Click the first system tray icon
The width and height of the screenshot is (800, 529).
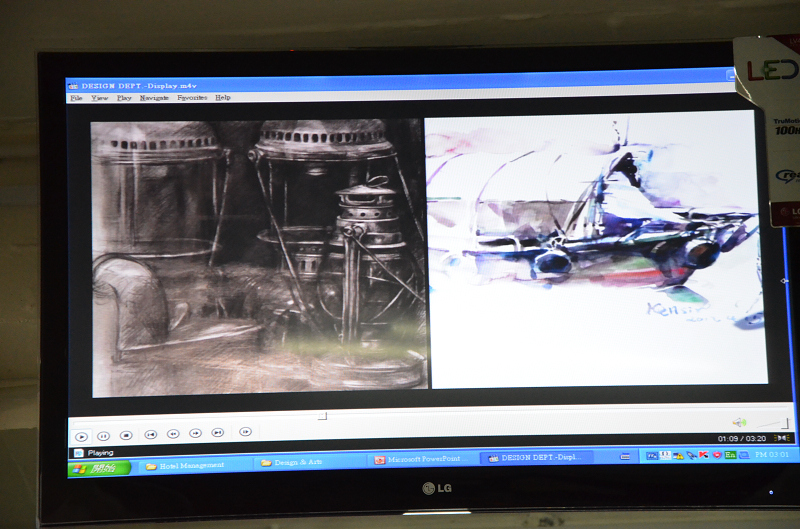[x=652, y=456]
